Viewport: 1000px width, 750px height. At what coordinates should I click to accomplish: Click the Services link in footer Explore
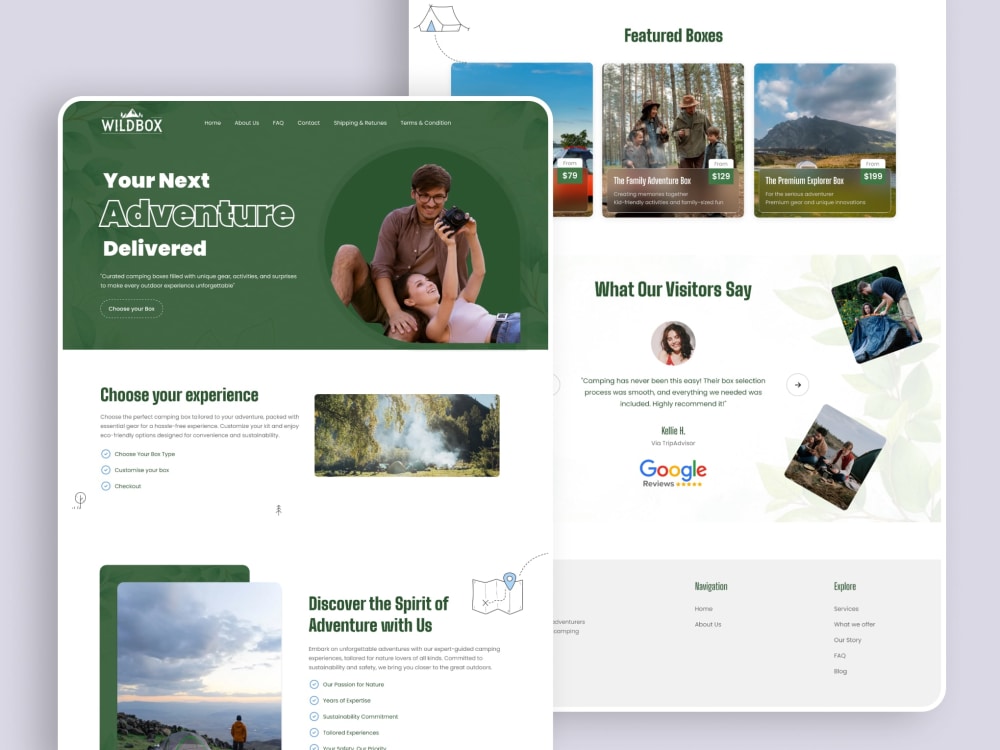pos(846,609)
